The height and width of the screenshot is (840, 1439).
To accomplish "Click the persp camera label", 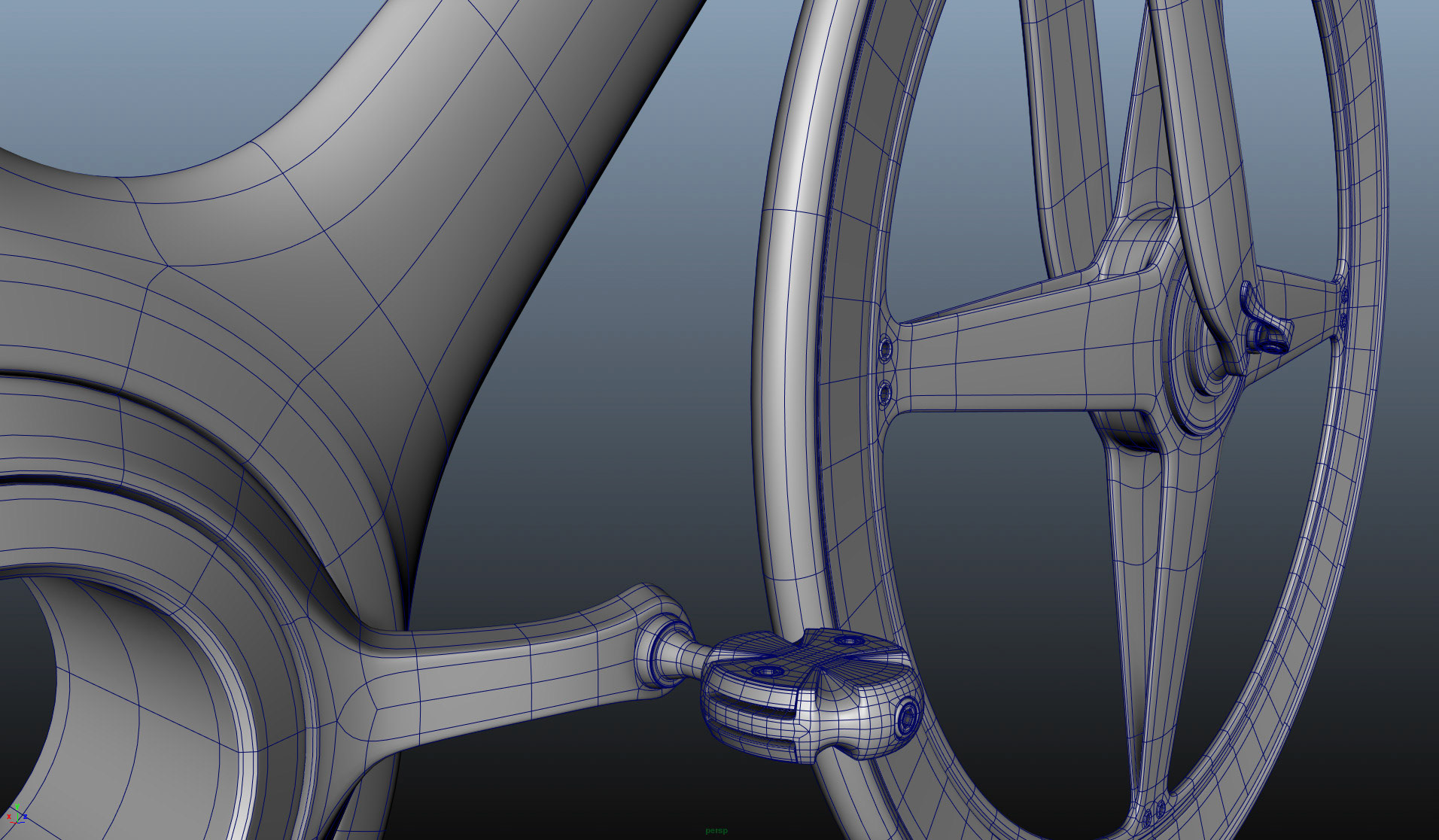I will [x=716, y=830].
